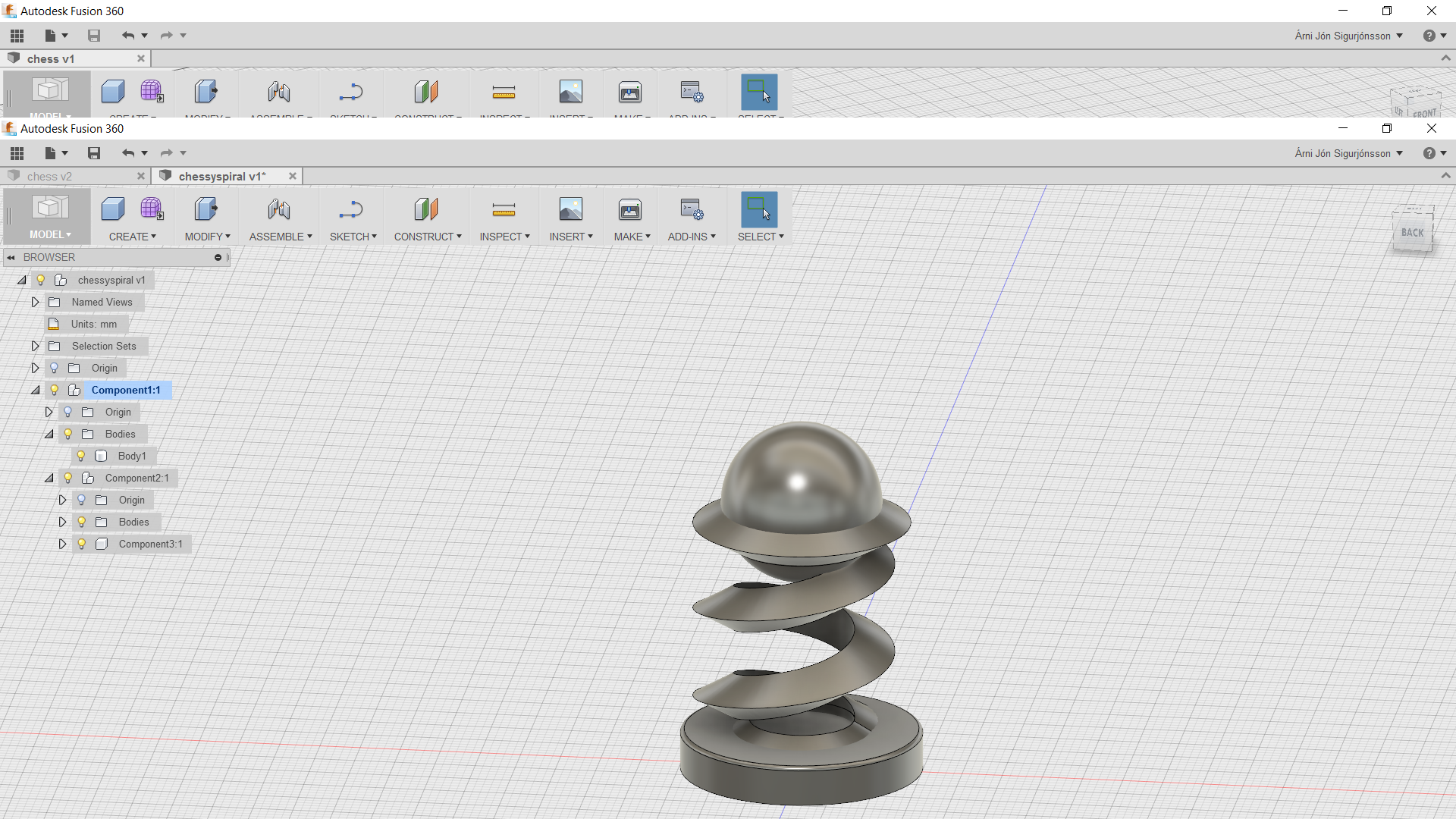Open the undo history dropdown arrow in front window

point(144,153)
